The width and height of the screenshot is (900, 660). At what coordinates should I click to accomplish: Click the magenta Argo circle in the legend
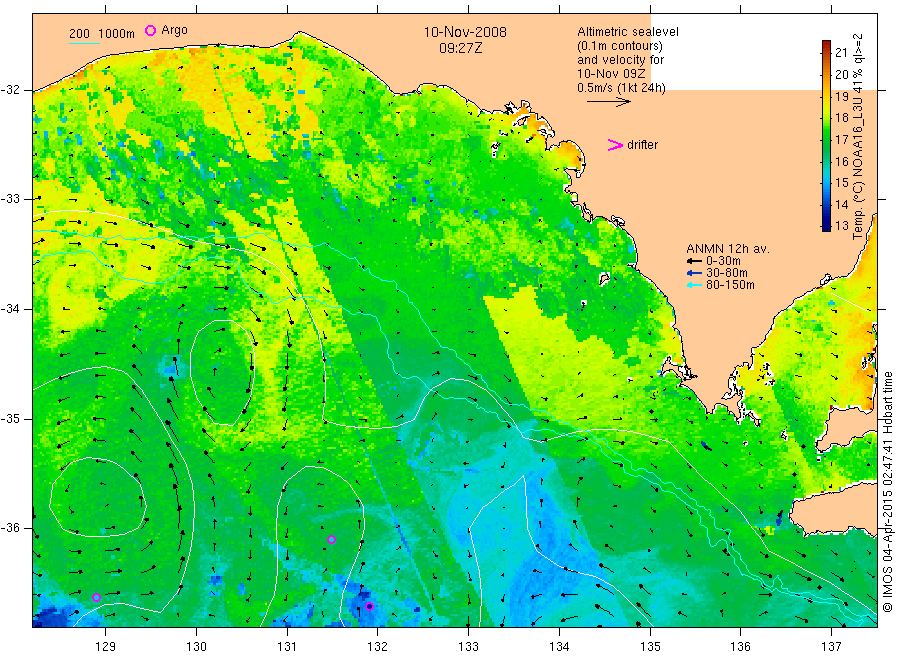point(150,30)
